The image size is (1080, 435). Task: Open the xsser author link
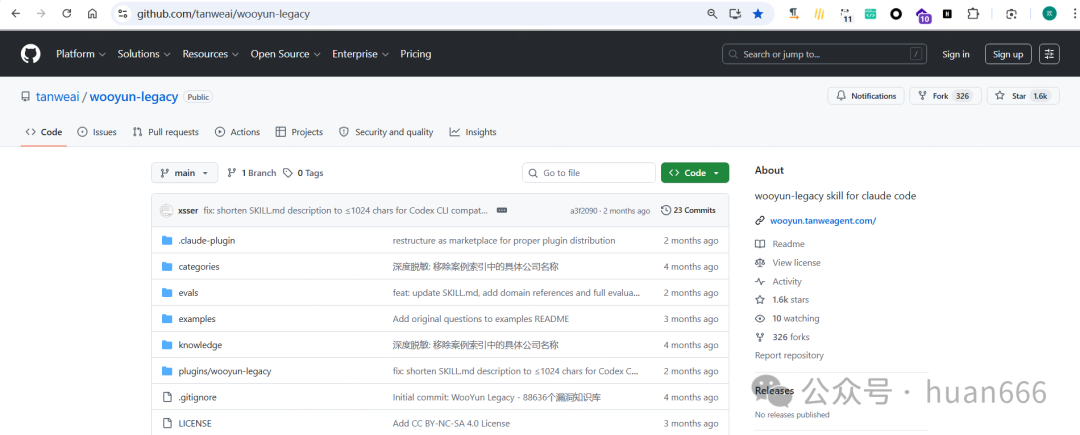(x=188, y=211)
